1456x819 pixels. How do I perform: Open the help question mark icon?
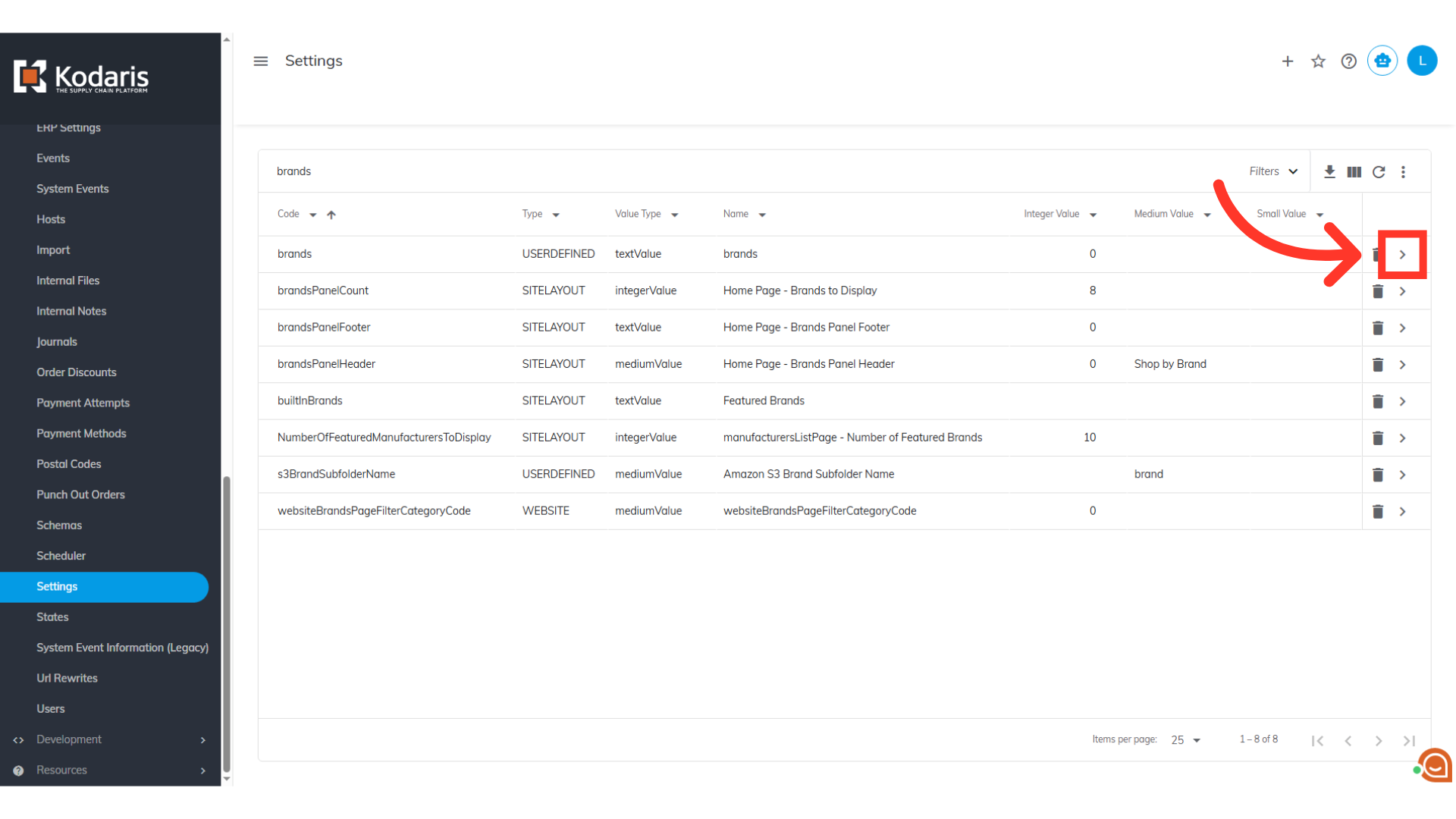click(x=1348, y=61)
